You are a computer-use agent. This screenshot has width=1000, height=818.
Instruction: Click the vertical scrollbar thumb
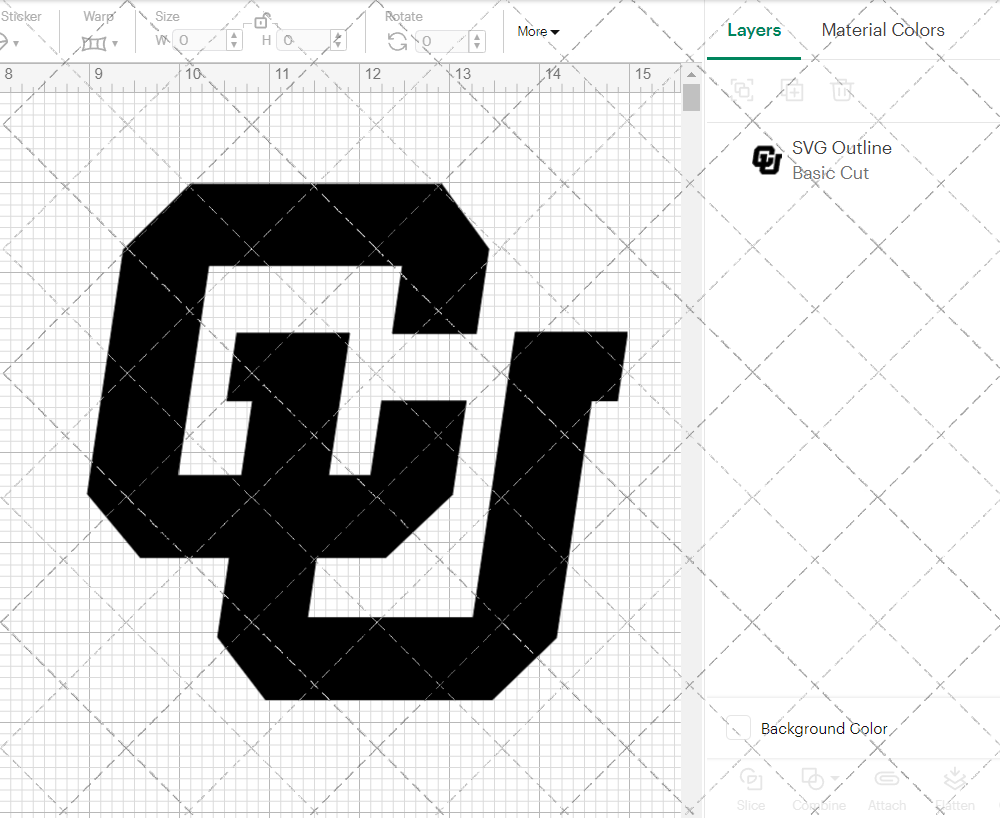click(x=691, y=98)
